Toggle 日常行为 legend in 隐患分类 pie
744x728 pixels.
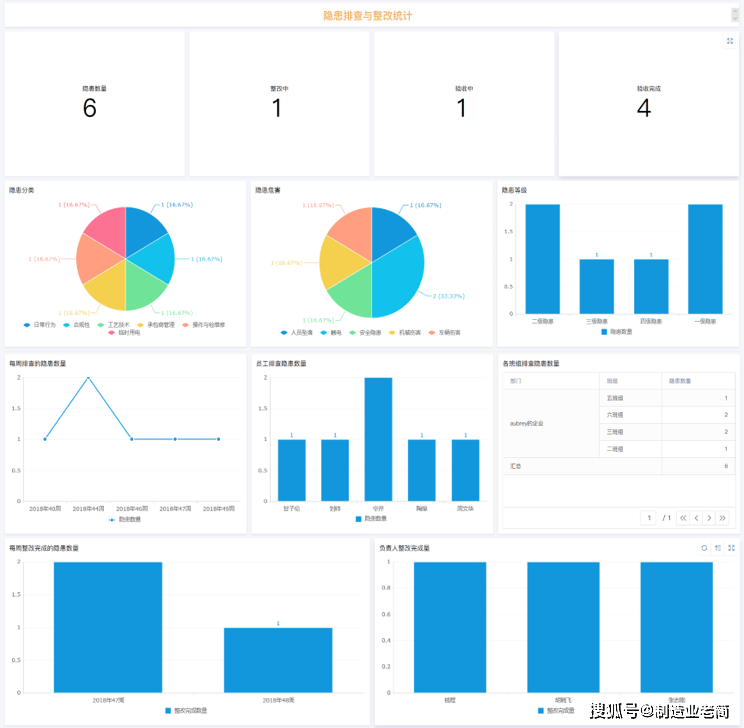(x=39, y=325)
